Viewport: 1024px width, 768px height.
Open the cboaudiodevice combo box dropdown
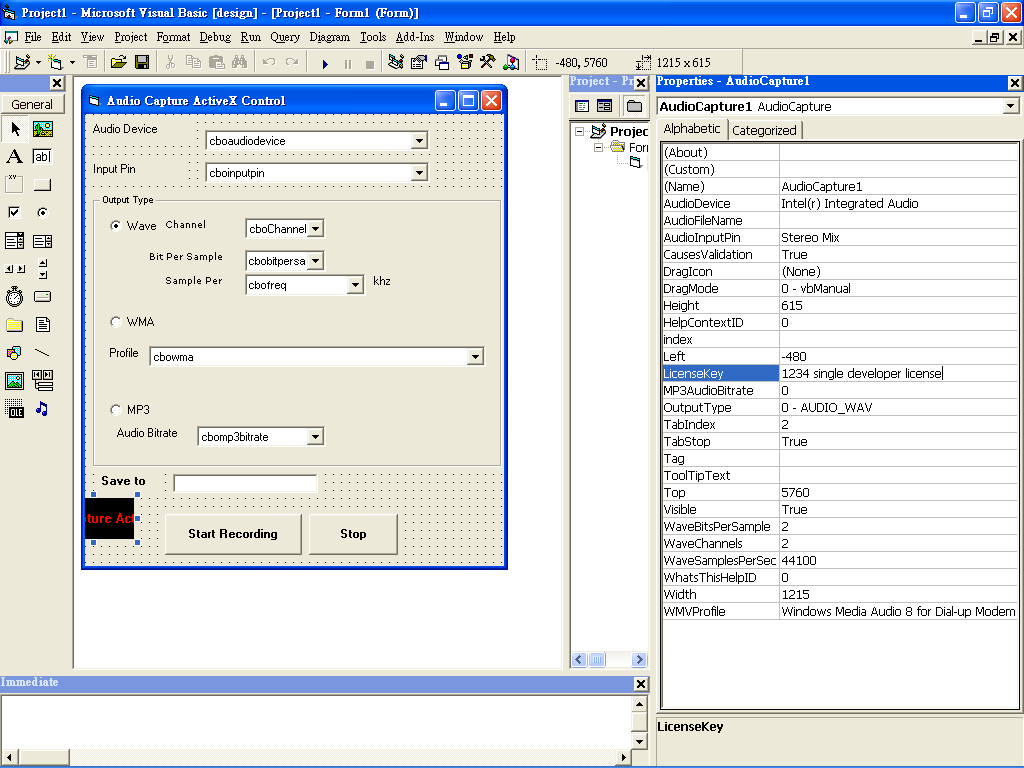419,141
